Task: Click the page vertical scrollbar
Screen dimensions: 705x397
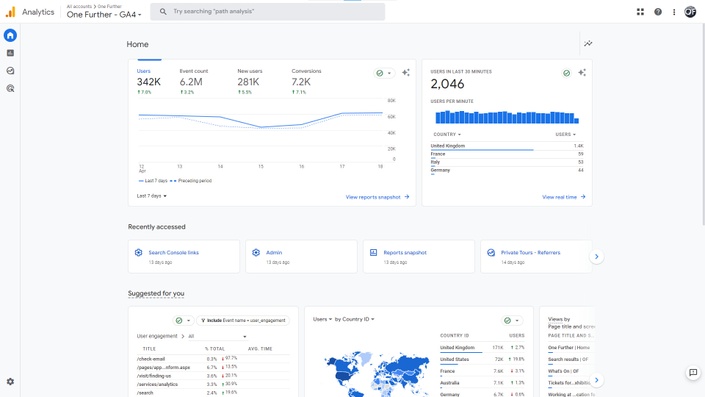Action: click(703, 124)
